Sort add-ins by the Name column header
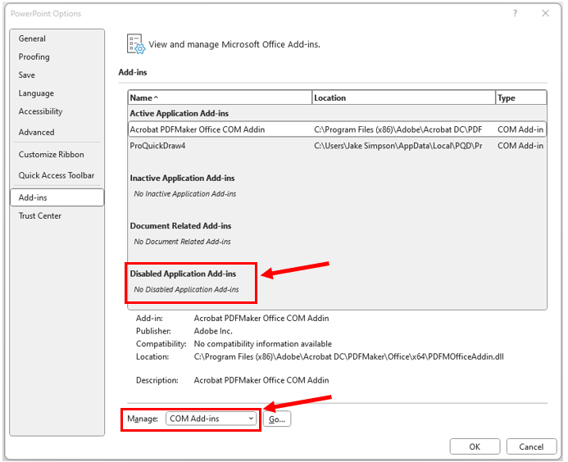Screen dimensions: 568x462 pyautogui.click(x=220, y=98)
